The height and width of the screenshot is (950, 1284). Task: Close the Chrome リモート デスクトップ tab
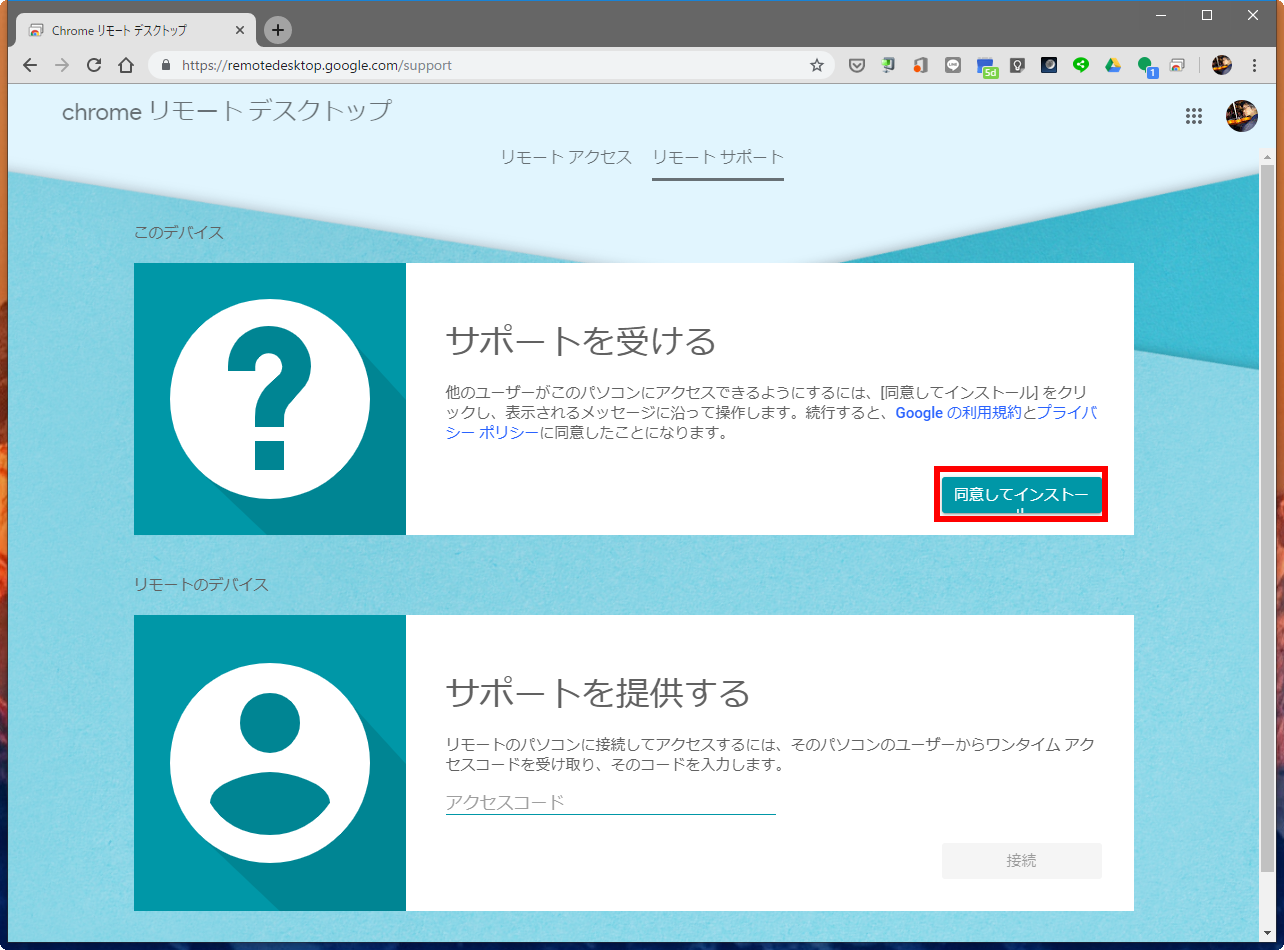(240, 30)
